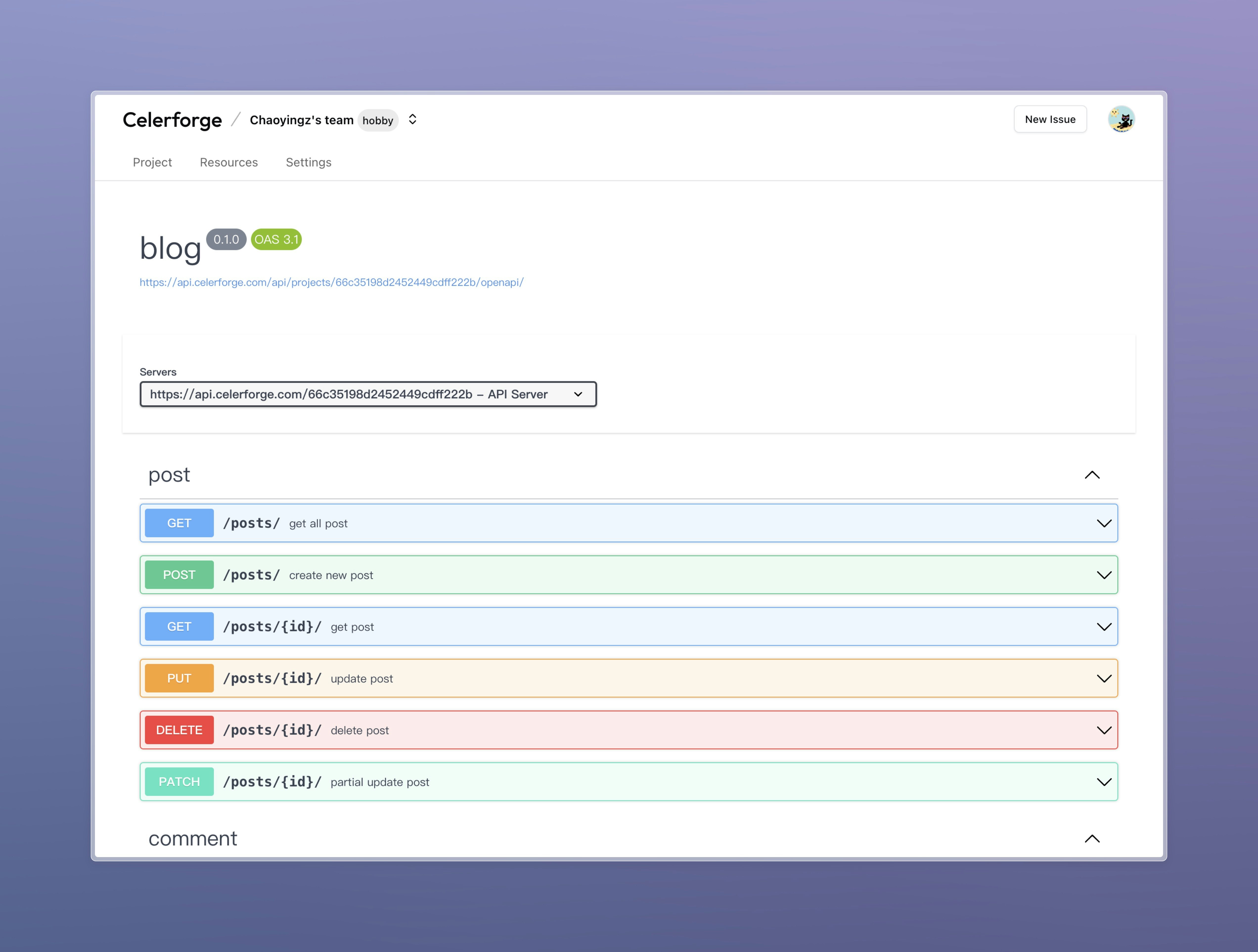Screen dimensions: 1258x952
Task: Expand GET /posts/ get all post
Action: click(1103, 523)
